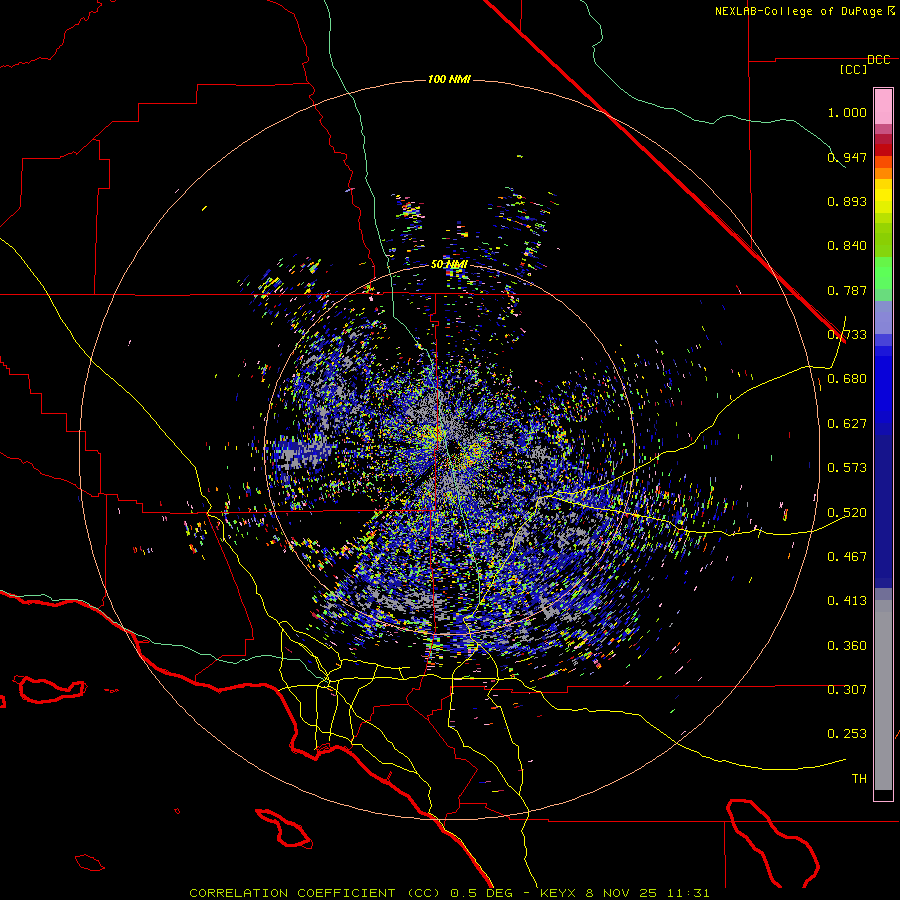Screen dimensions: 900x900
Task: Click the 0.840 scale value
Action: 847,246
